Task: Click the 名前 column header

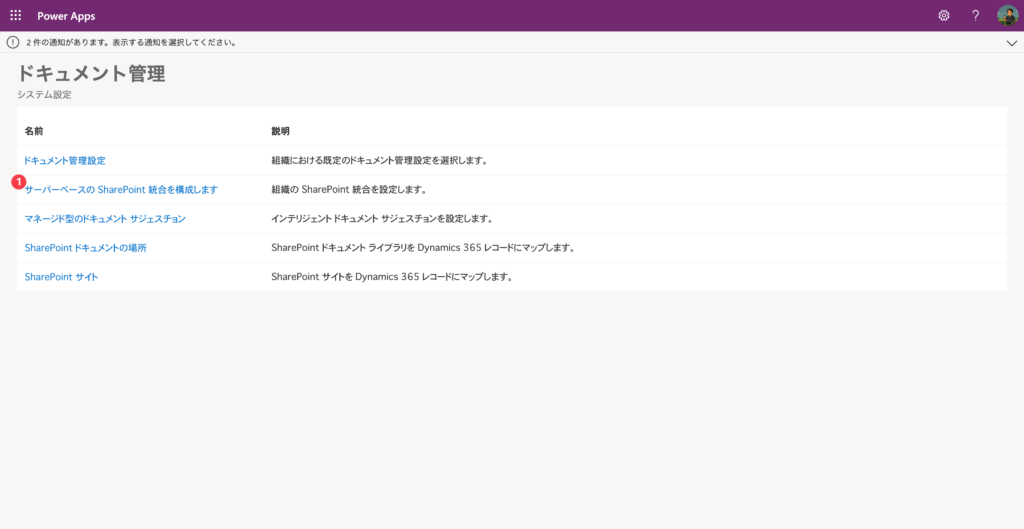Action: [34, 131]
